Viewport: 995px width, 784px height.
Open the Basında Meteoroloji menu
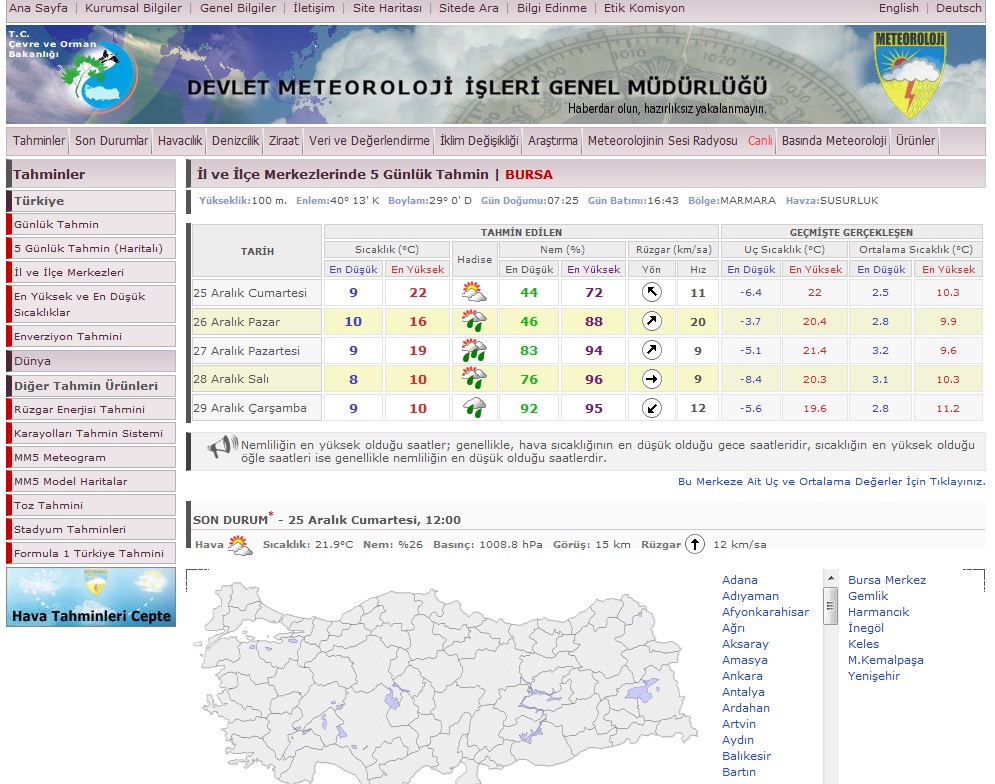pos(834,140)
